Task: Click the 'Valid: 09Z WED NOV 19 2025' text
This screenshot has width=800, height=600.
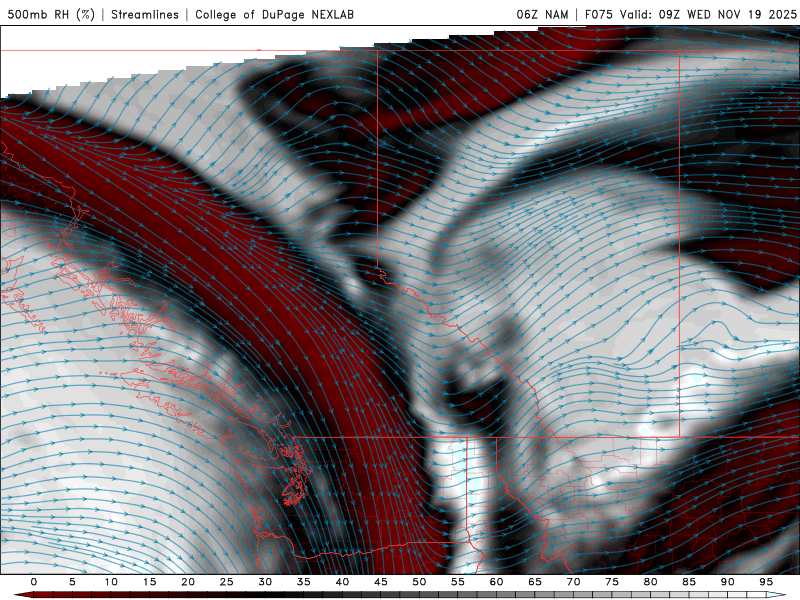Action: 708,14
